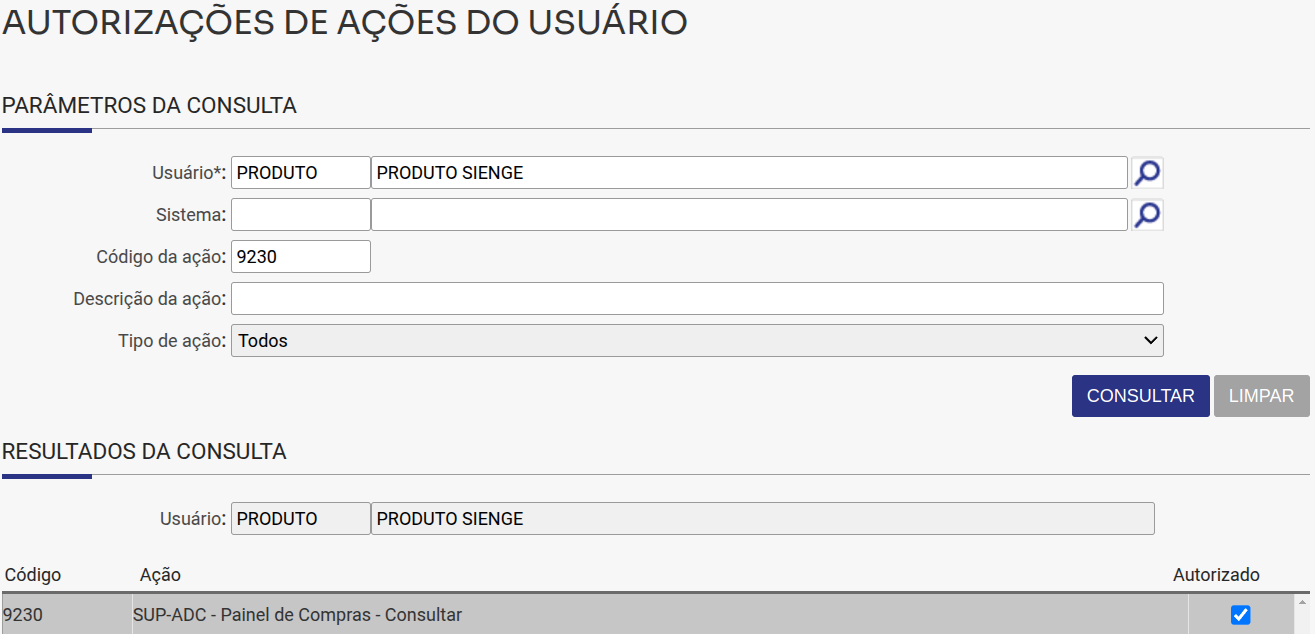Viewport: 1315px width, 634px height.
Task: Collapse the PARÂMETROS DA CONSULTA section
Action: [150, 105]
